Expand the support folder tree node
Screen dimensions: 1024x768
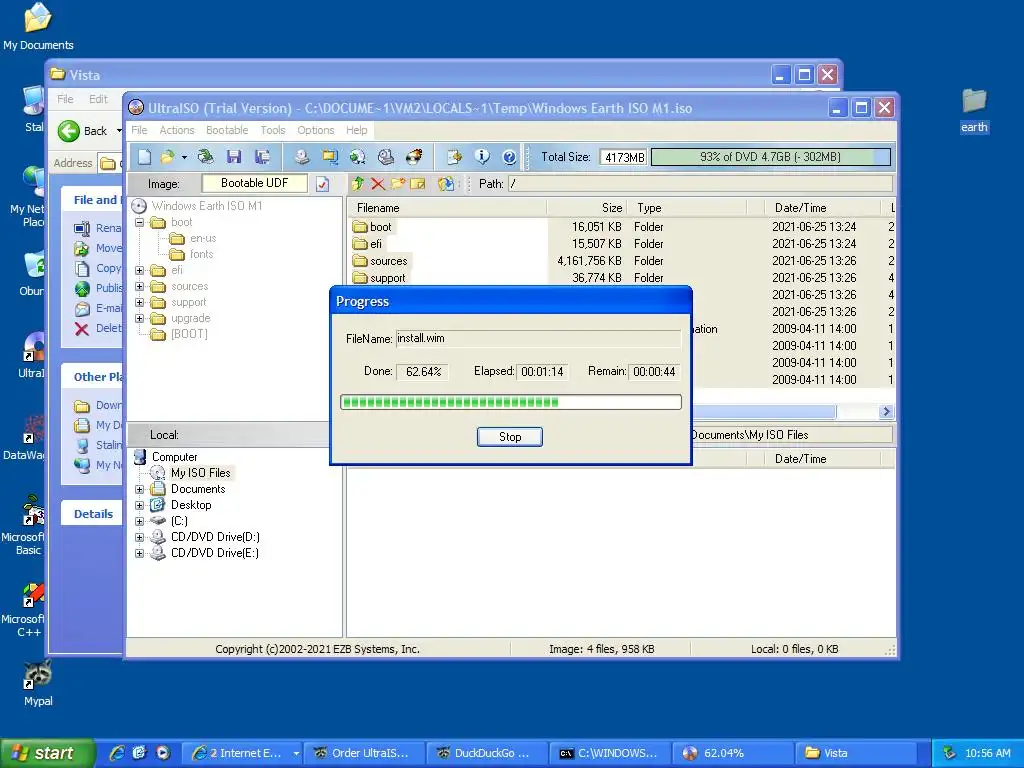point(139,302)
